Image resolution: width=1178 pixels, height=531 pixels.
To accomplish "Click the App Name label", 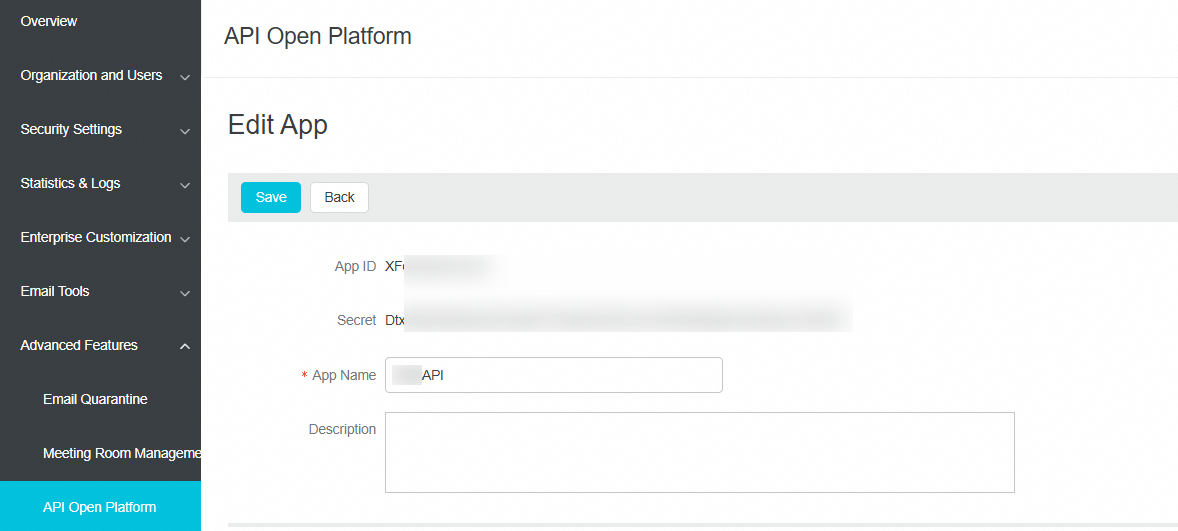I will tap(344, 376).
